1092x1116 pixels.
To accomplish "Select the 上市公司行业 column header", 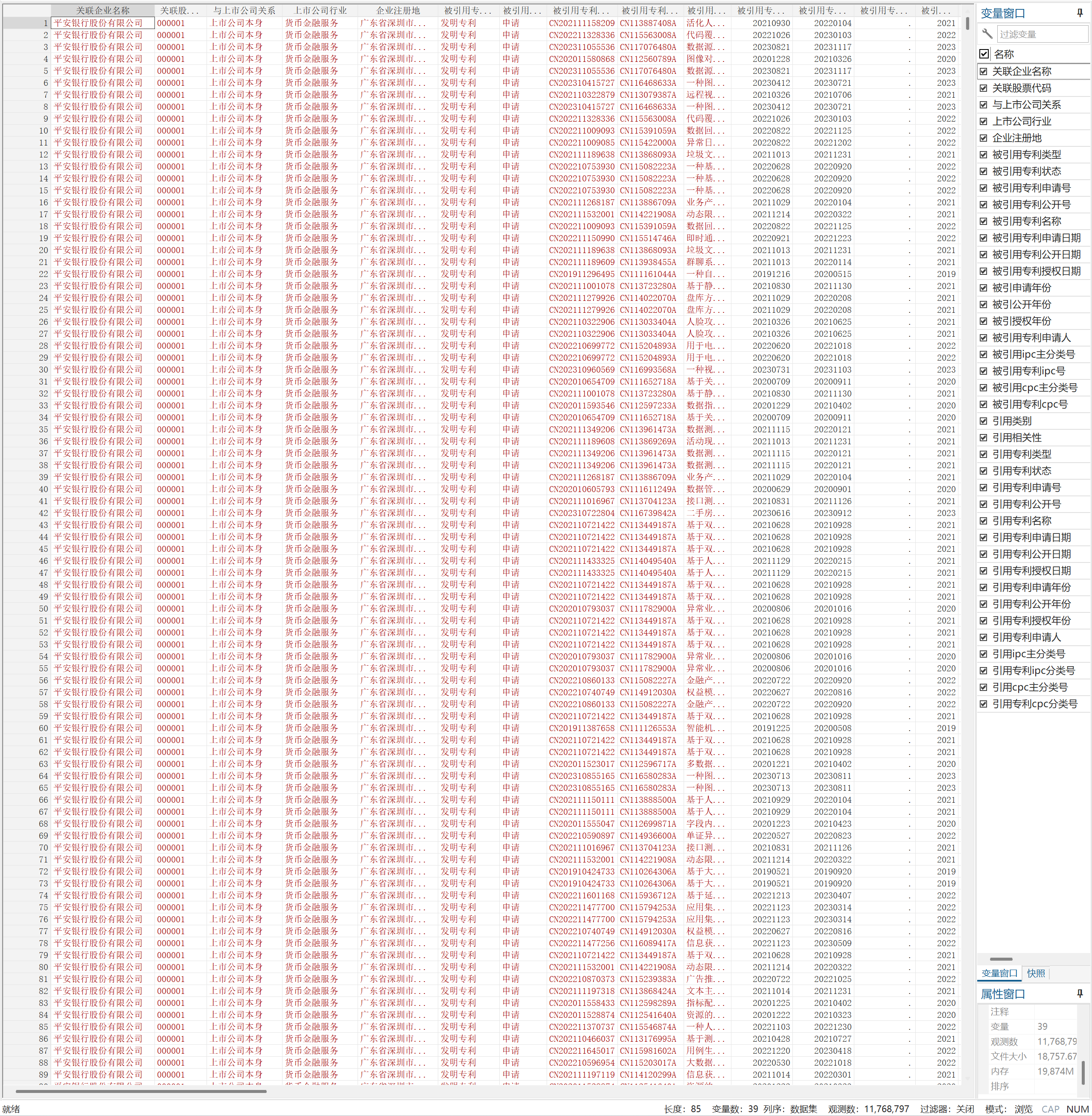I will pos(320,10).
